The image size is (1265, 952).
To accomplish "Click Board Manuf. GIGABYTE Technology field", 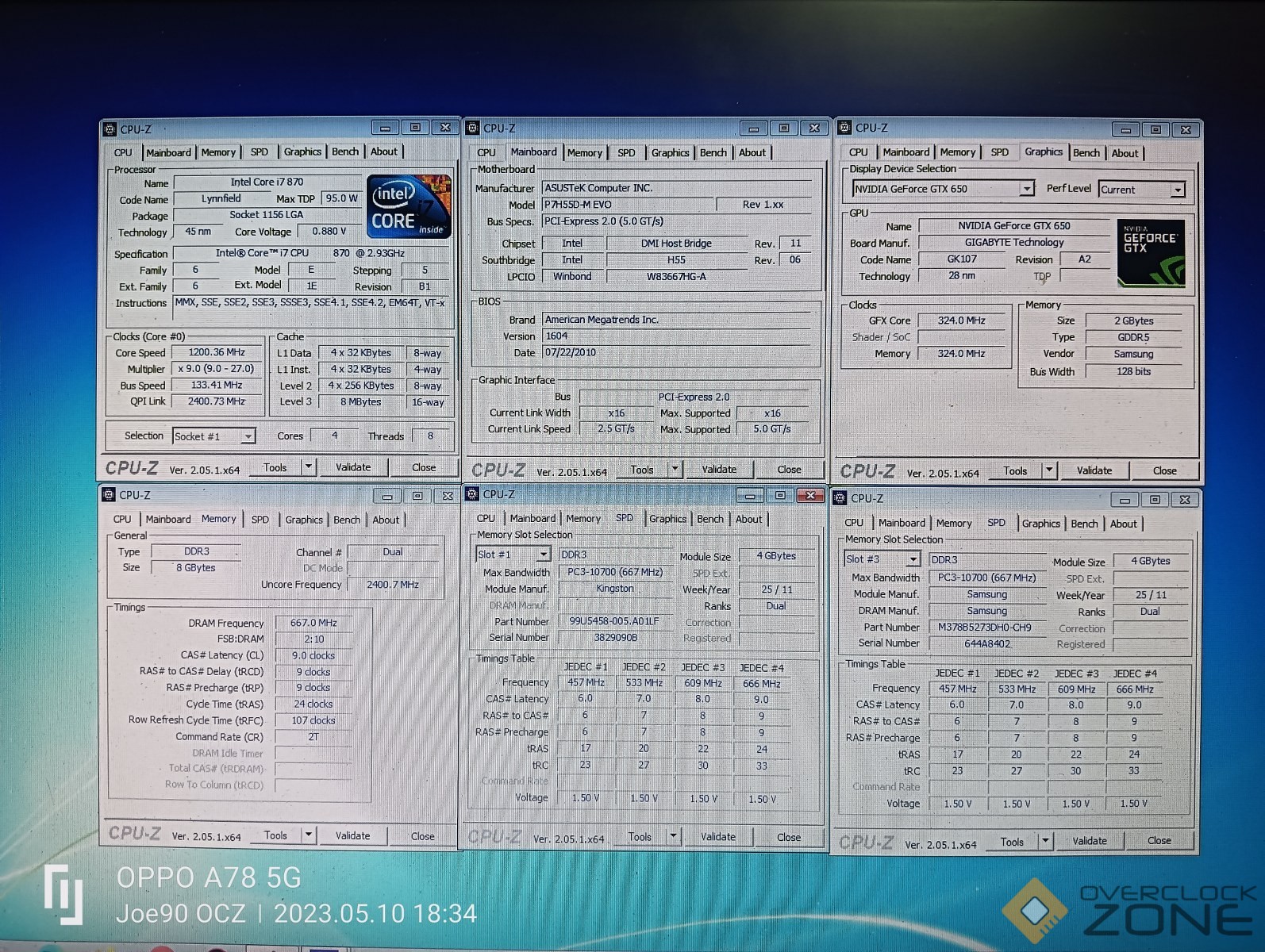I will [1013, 243].
